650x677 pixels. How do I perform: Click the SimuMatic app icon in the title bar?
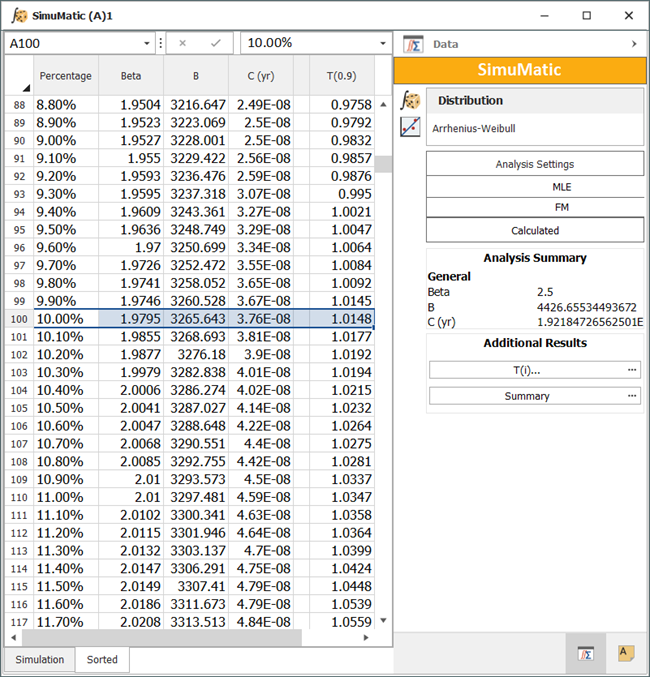click(x=19, y=16)
